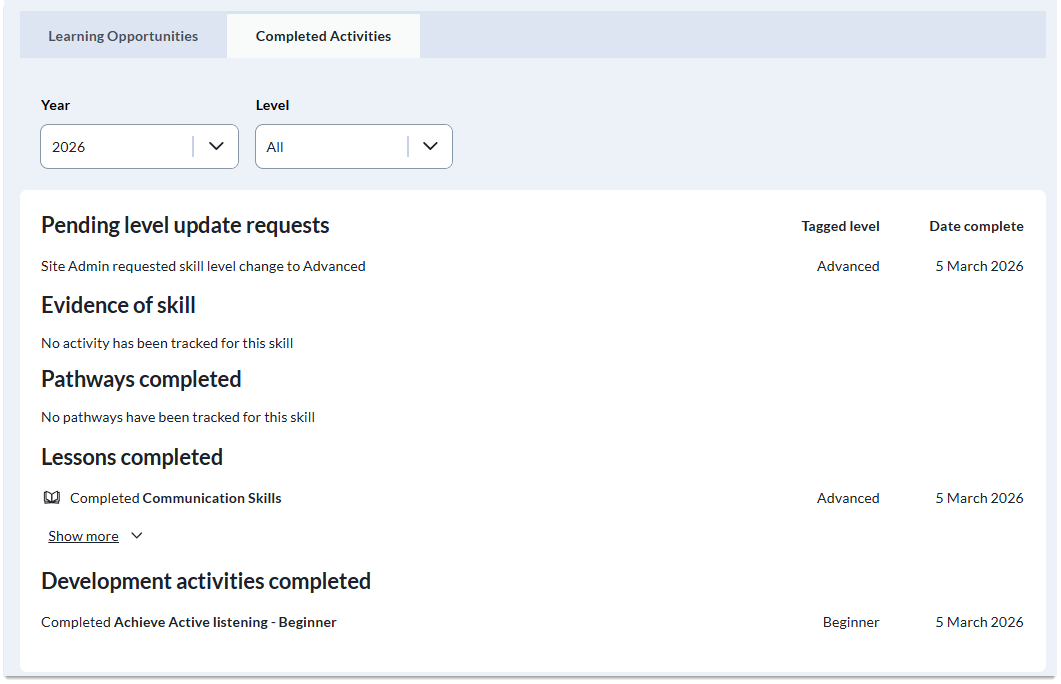The height and width of the screenshot is (684, 1061).
Task: Open the Year dropdown arrow
Action: 216,146
